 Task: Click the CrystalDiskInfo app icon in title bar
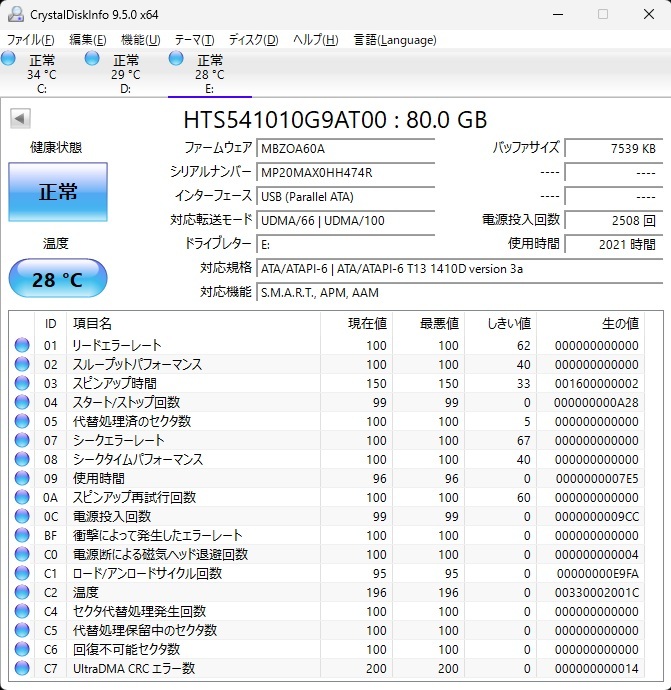point(15,15)
